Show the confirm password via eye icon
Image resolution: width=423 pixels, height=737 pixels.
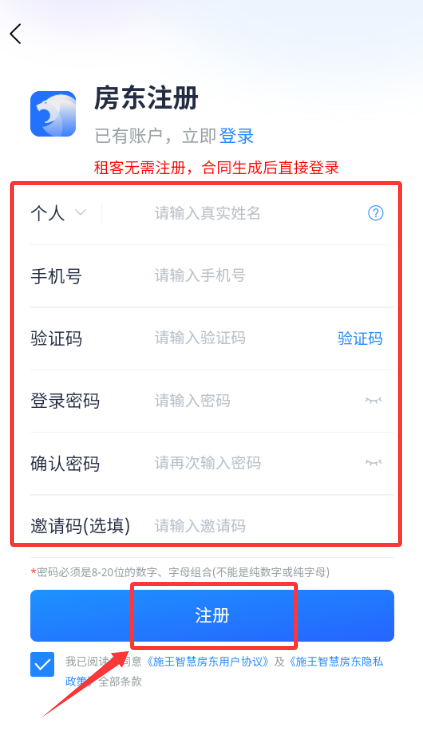click(x=374, y=463)
